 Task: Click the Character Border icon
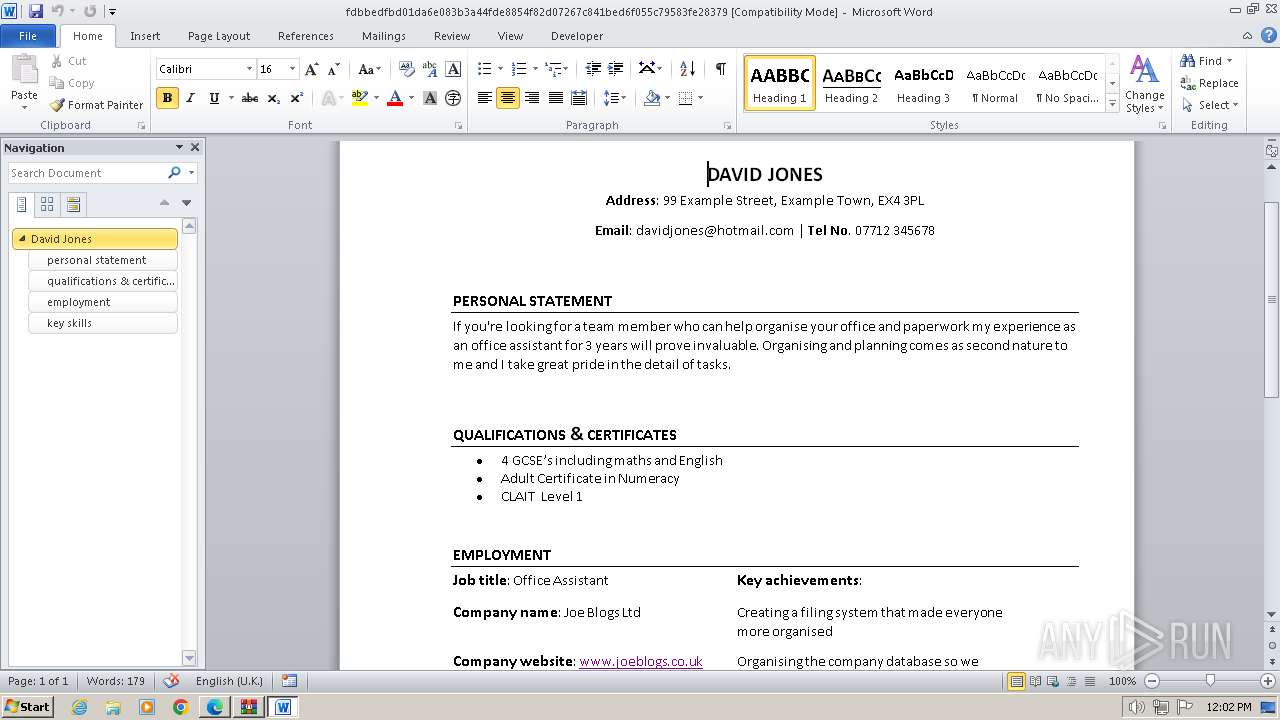tap(453, 69)
